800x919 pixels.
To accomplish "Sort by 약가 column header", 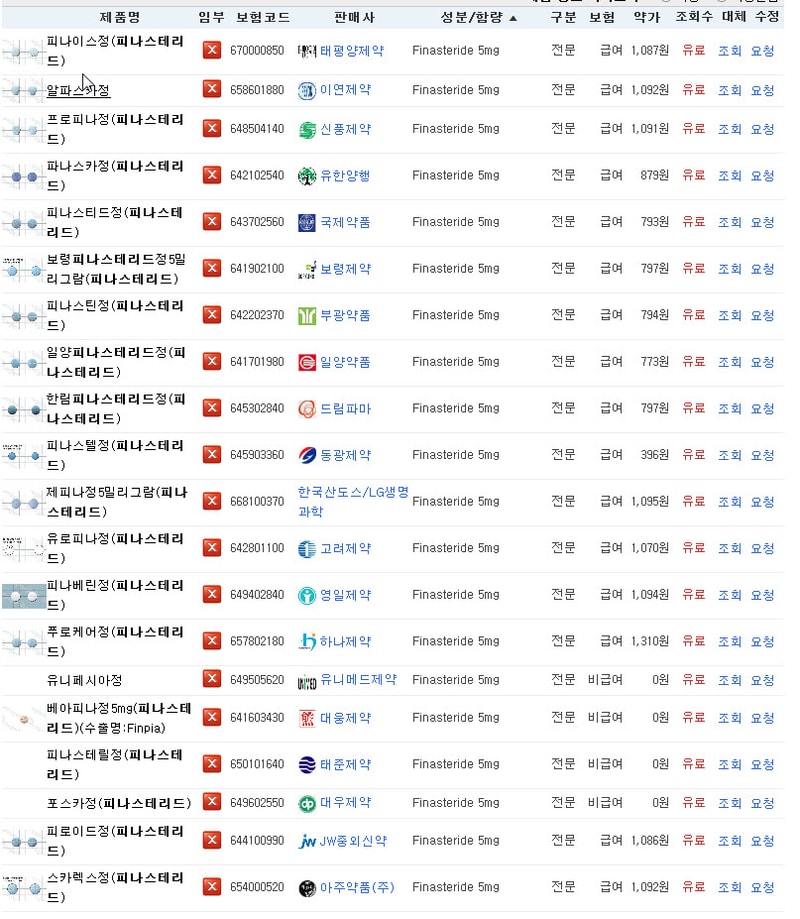I will pos(647,18).
